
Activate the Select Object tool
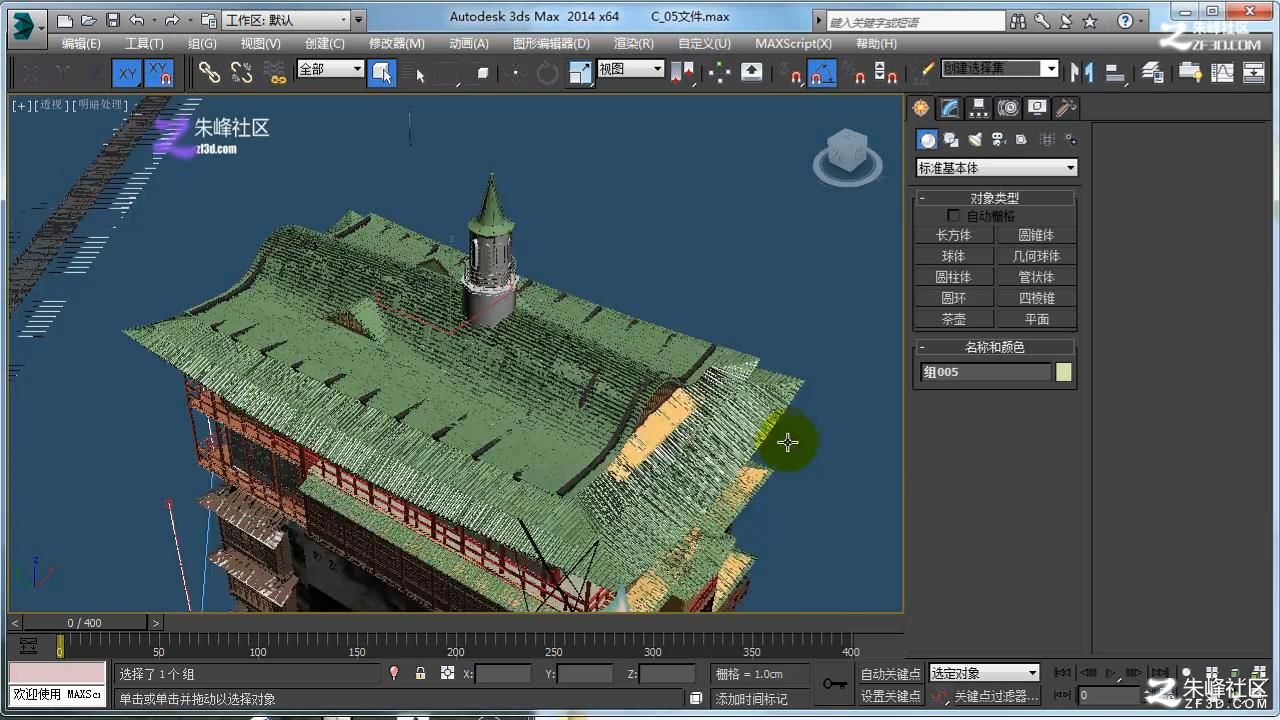[x=382, y=72]
